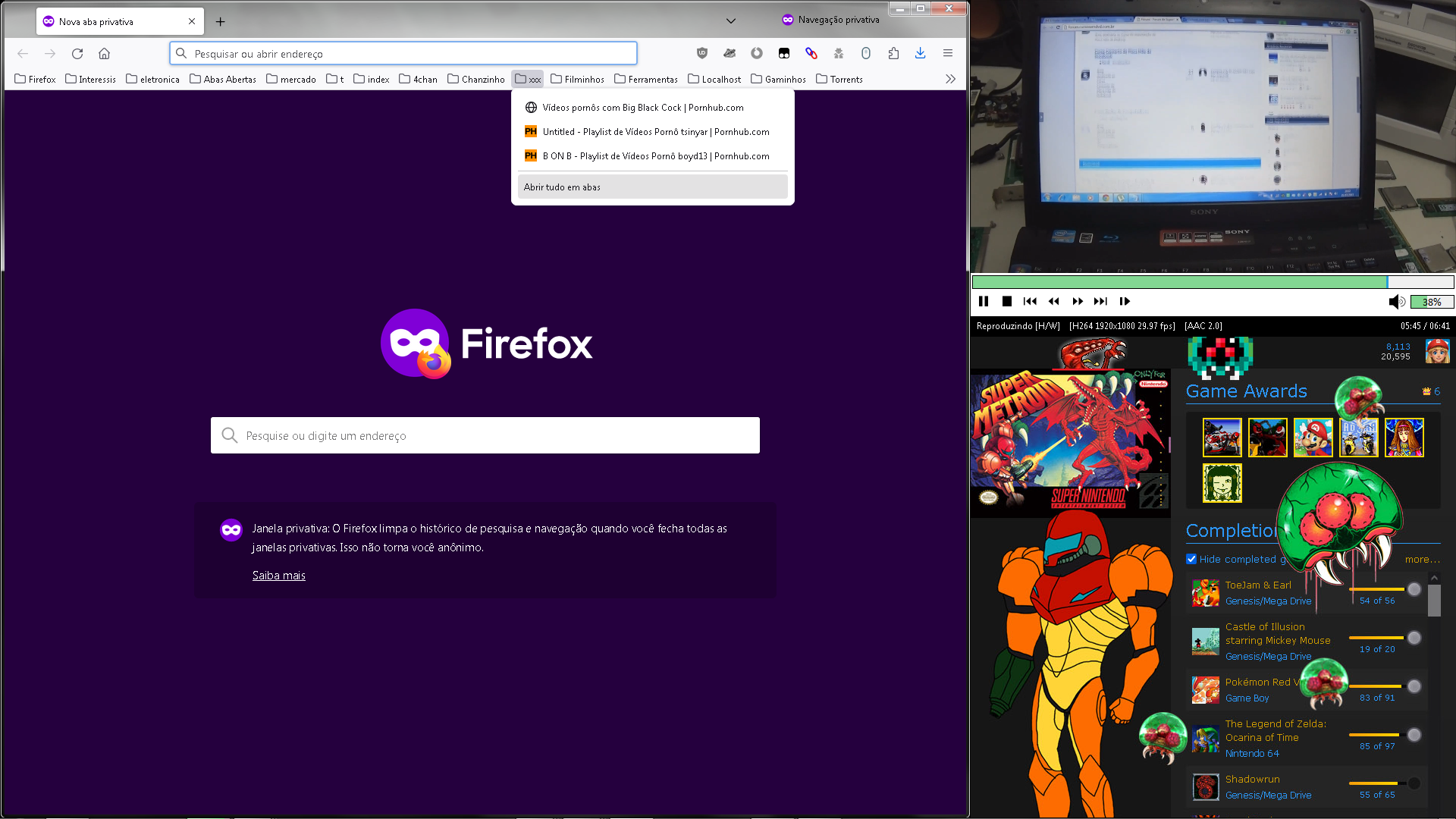Open a new tab with plus button
This screenshot has width=1456, height=819.
coord(220,21)
